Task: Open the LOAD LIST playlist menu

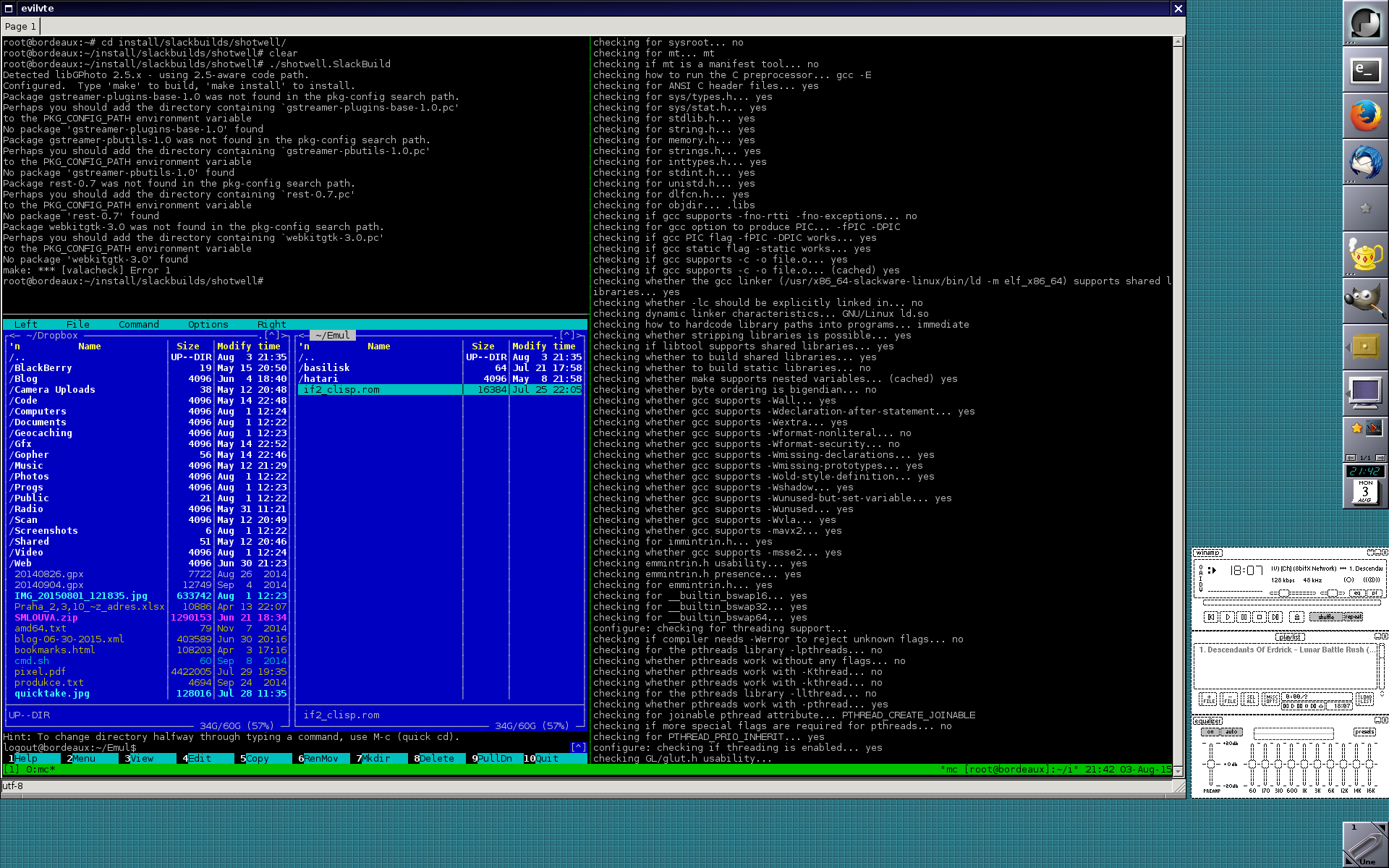Action: click(1365, 699)
